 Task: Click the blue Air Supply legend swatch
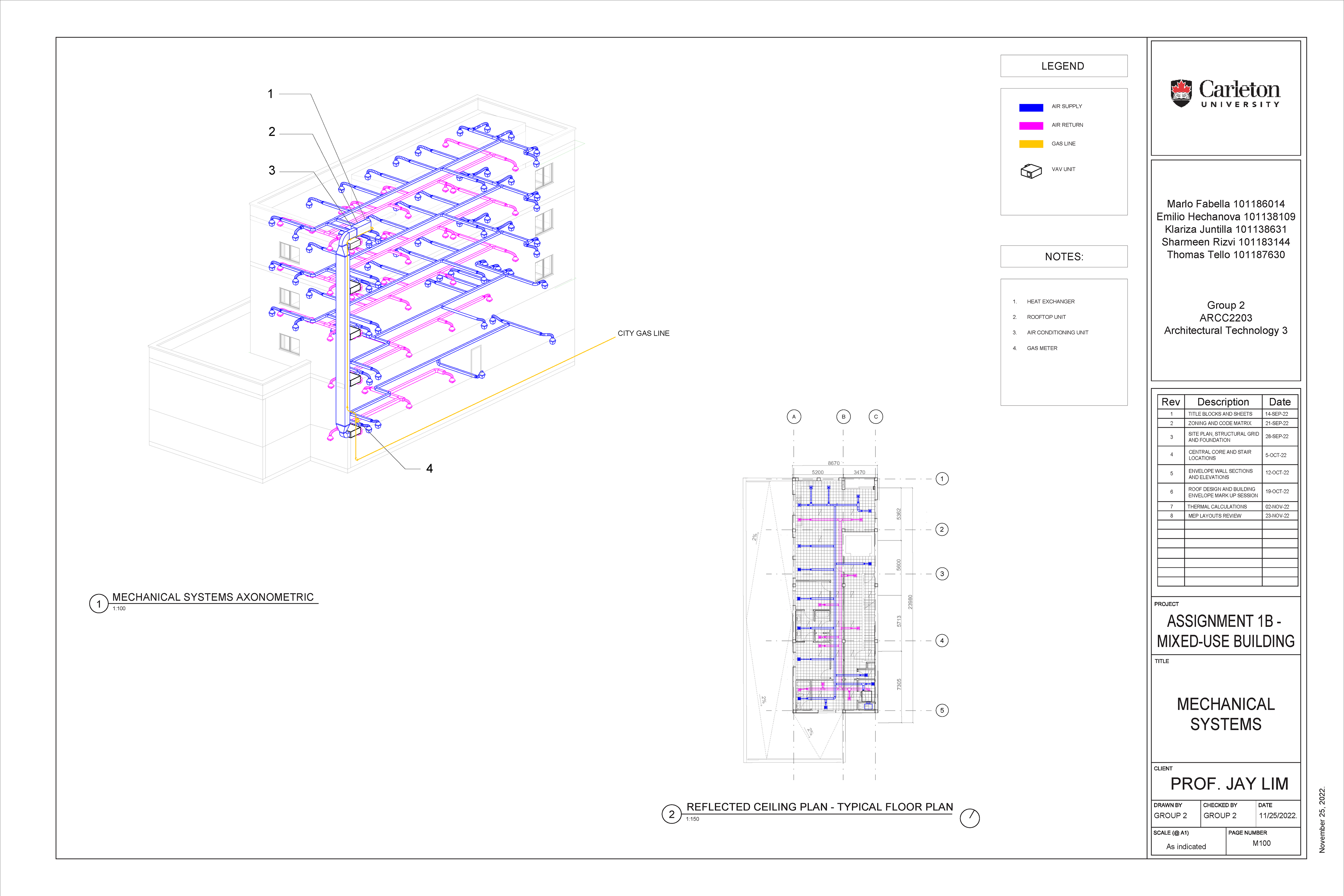pyautogui.click(x=1031, y=107)
